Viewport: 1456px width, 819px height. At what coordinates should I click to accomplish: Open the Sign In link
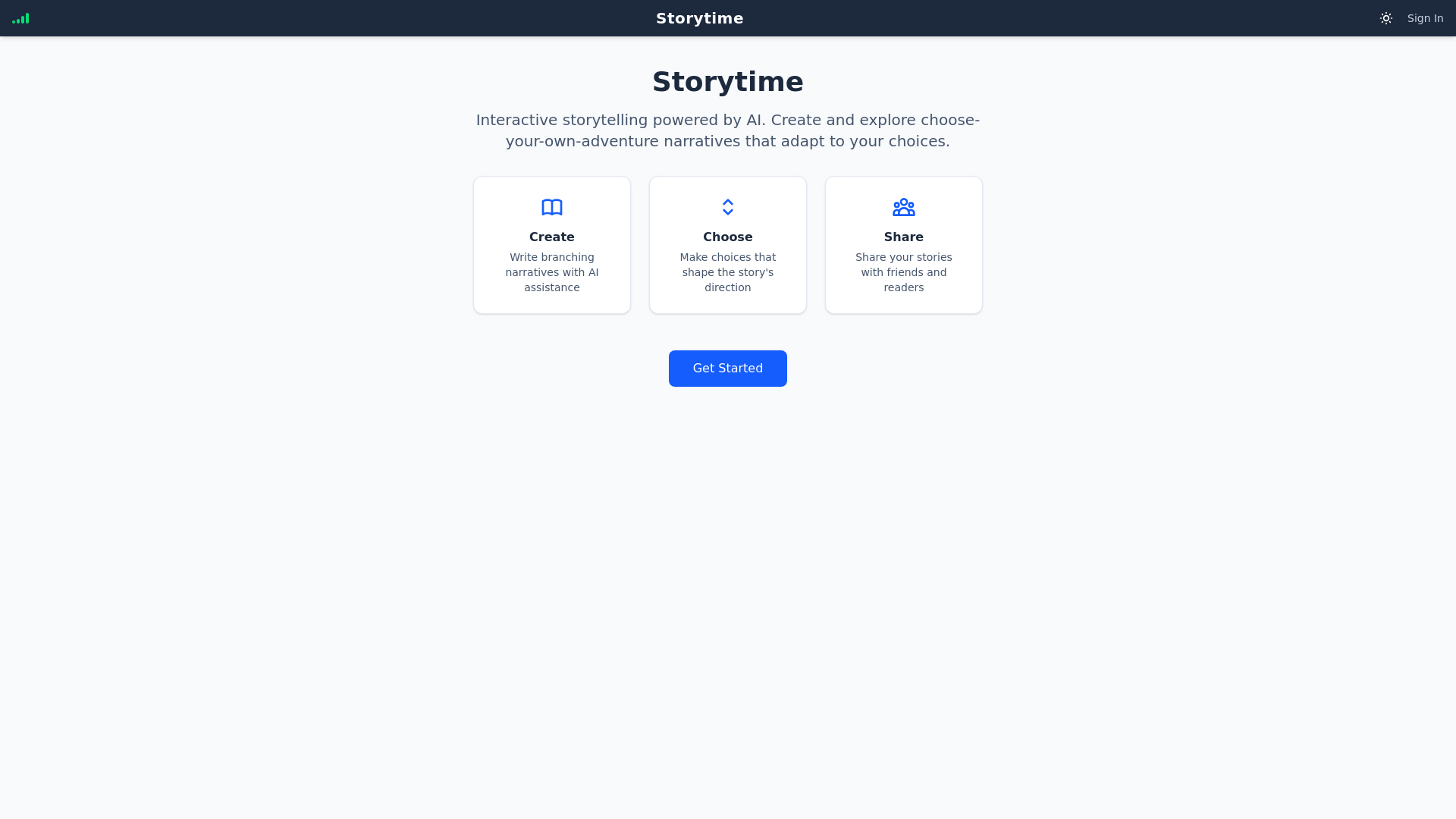(x=1425, y=18)
